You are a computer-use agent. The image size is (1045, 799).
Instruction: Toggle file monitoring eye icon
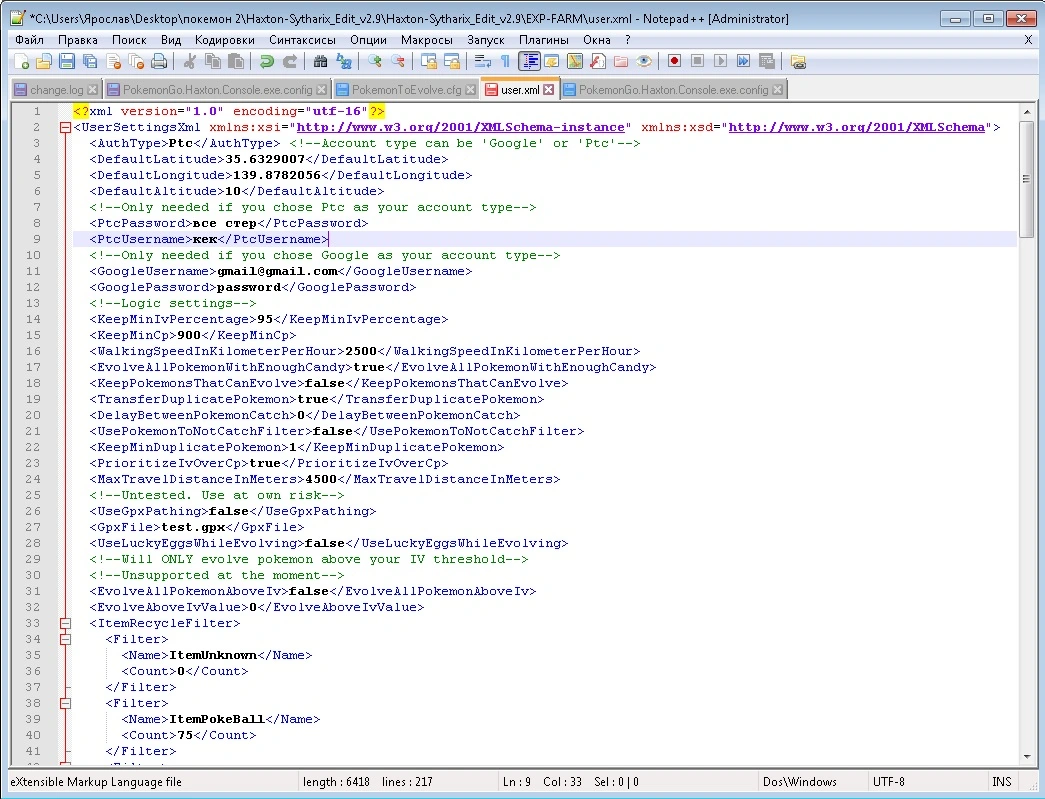pyautogui.click(x=644, y=62)
